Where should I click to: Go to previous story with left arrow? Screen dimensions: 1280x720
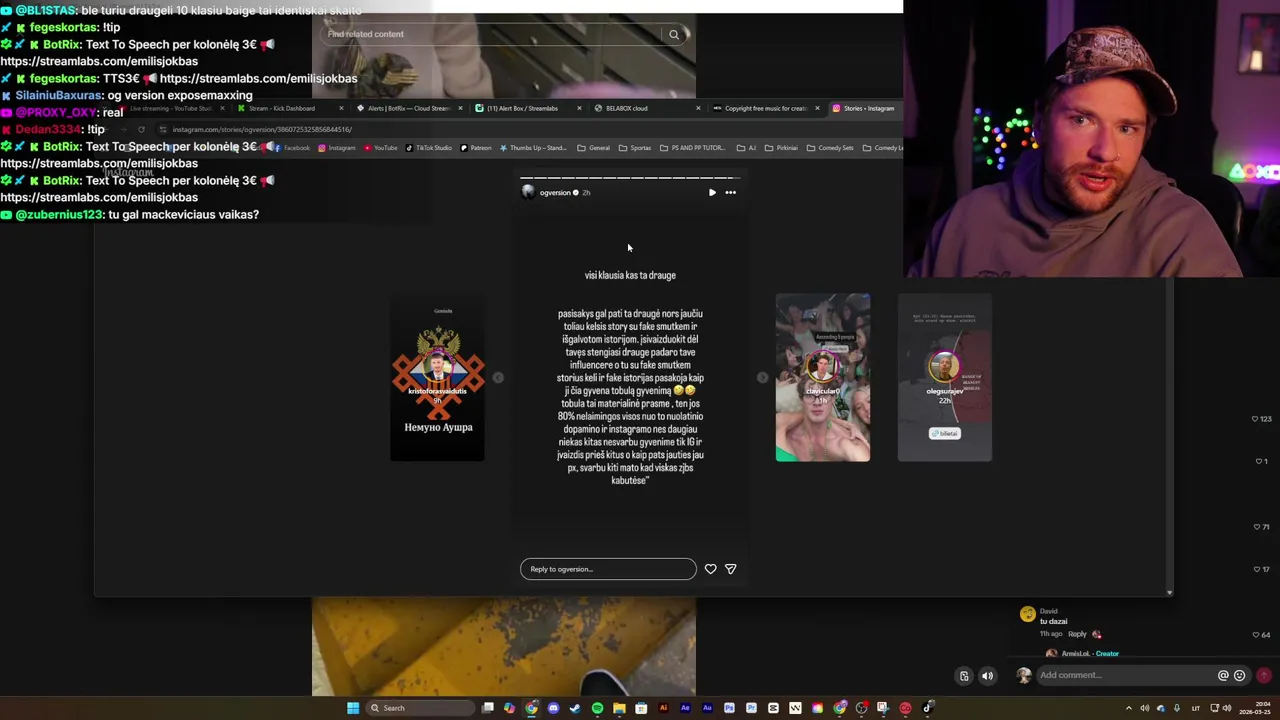pyautogui.click(x=498, y=377)
